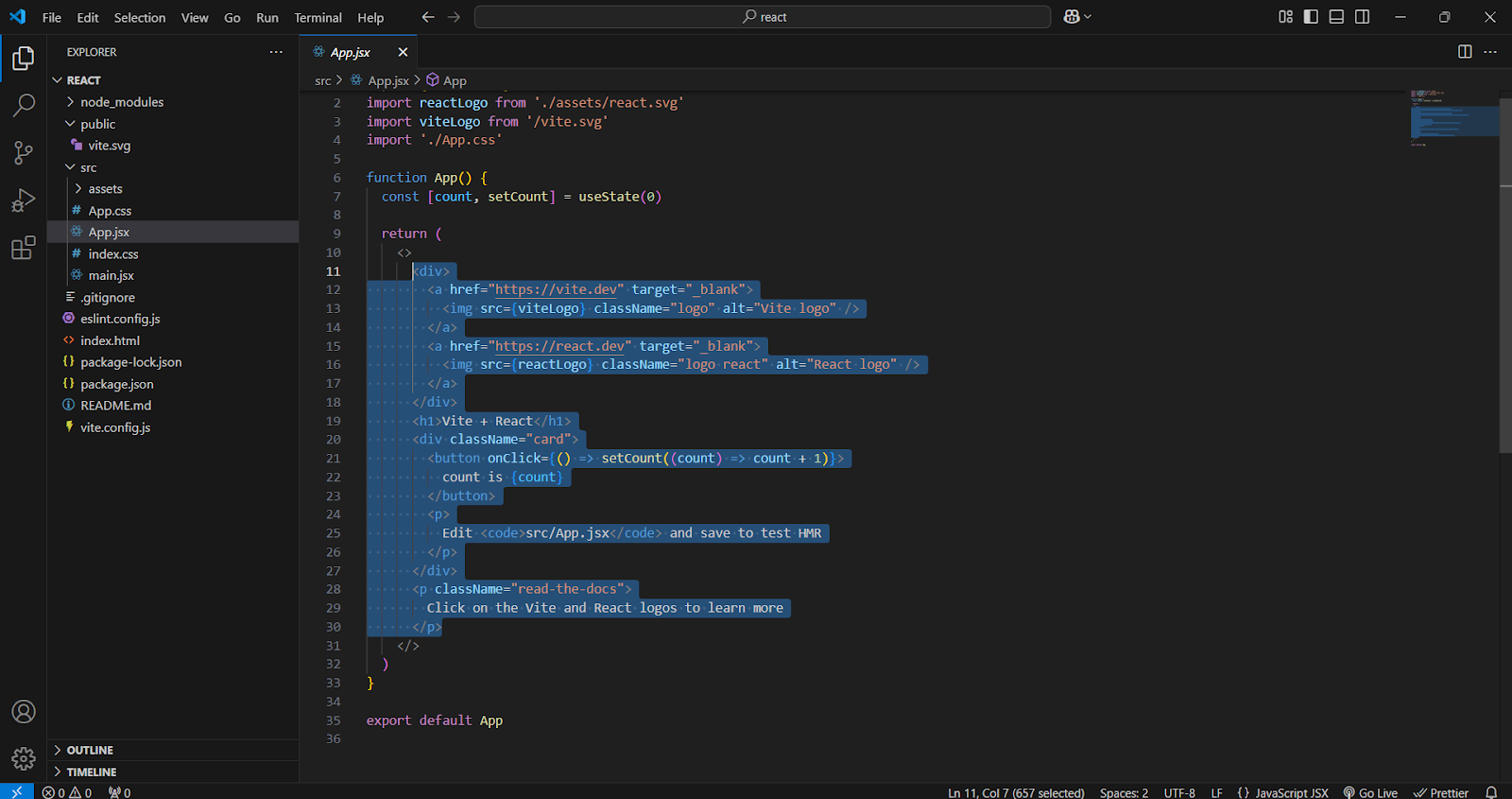Open the notifications bell
Screen dimensions: 1512x799
1491,792
